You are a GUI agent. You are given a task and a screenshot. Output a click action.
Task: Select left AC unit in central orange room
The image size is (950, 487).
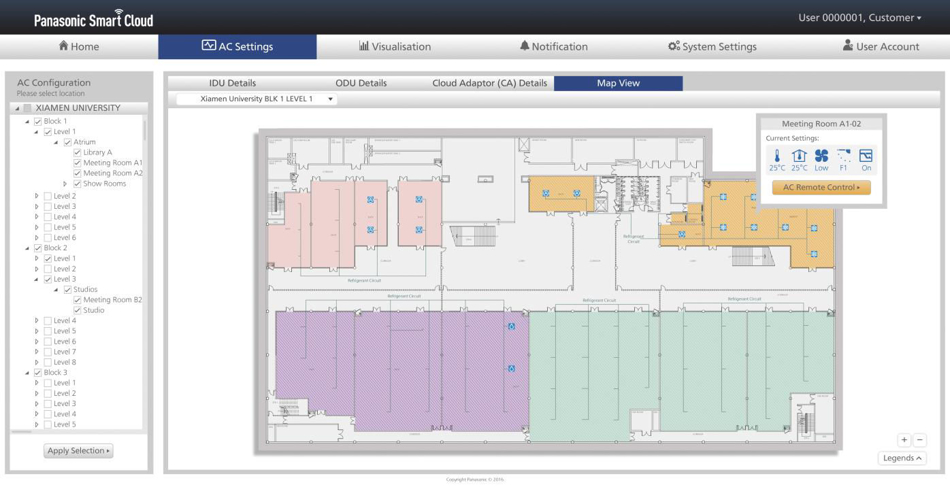(x=545, y=193)
